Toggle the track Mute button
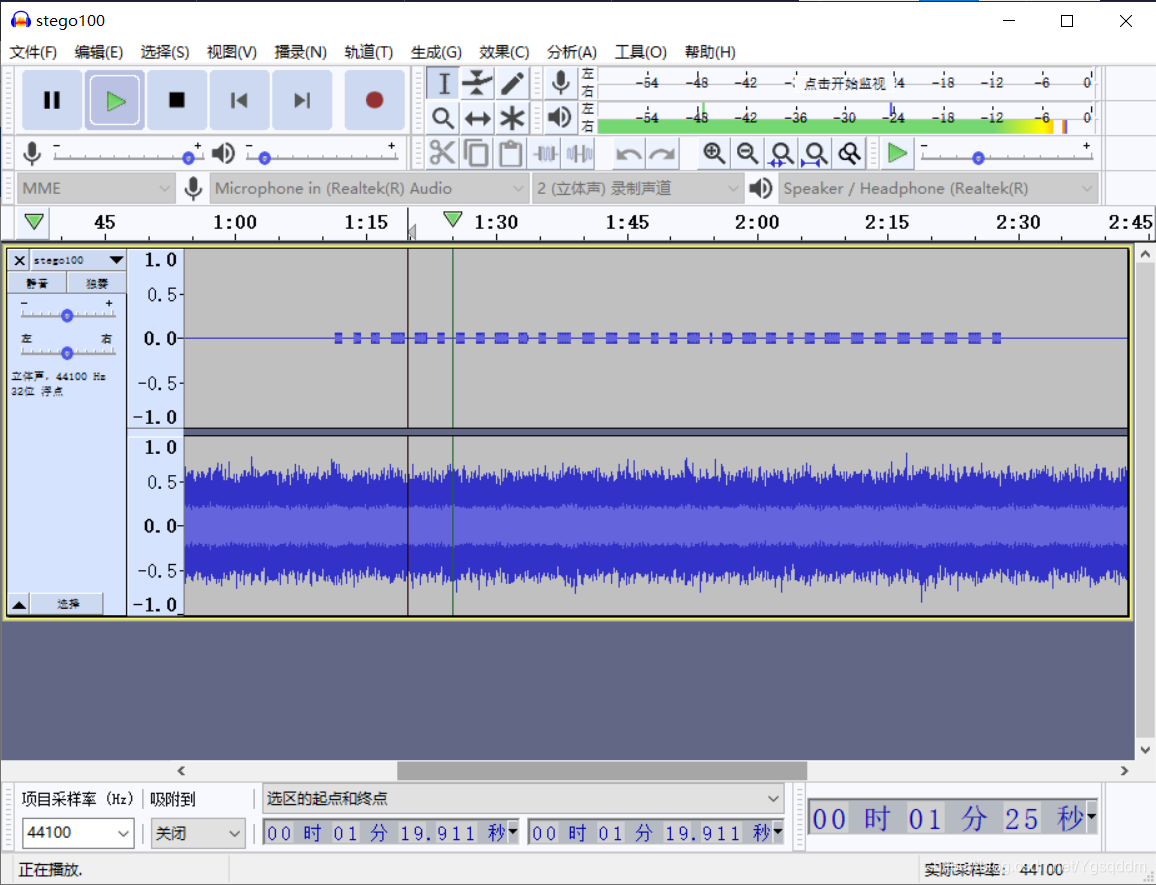Screen dimensions: 1156x885 pos(37,283)
